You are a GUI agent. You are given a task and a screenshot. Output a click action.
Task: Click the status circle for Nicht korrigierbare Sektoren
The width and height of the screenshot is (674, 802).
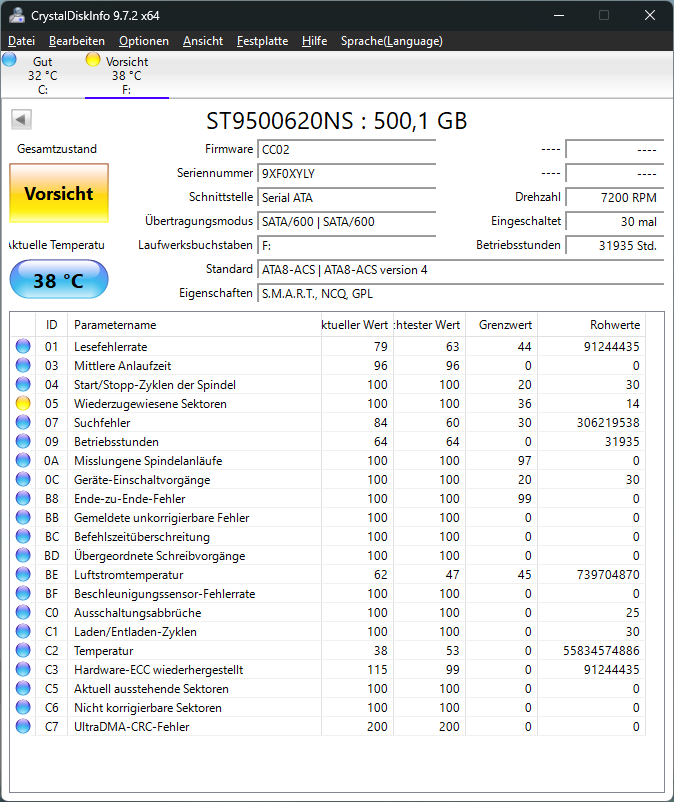(x=23, y=707)
